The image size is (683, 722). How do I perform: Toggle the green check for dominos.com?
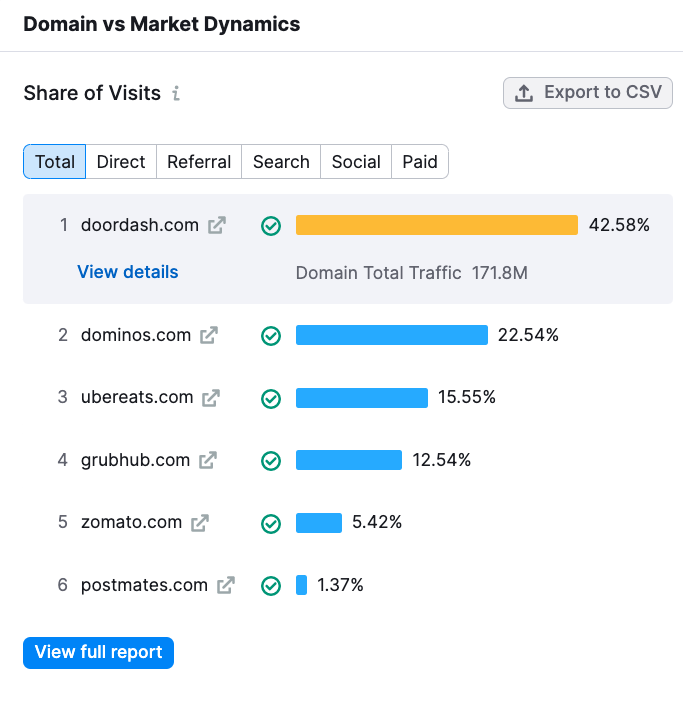tap(271, 336)
